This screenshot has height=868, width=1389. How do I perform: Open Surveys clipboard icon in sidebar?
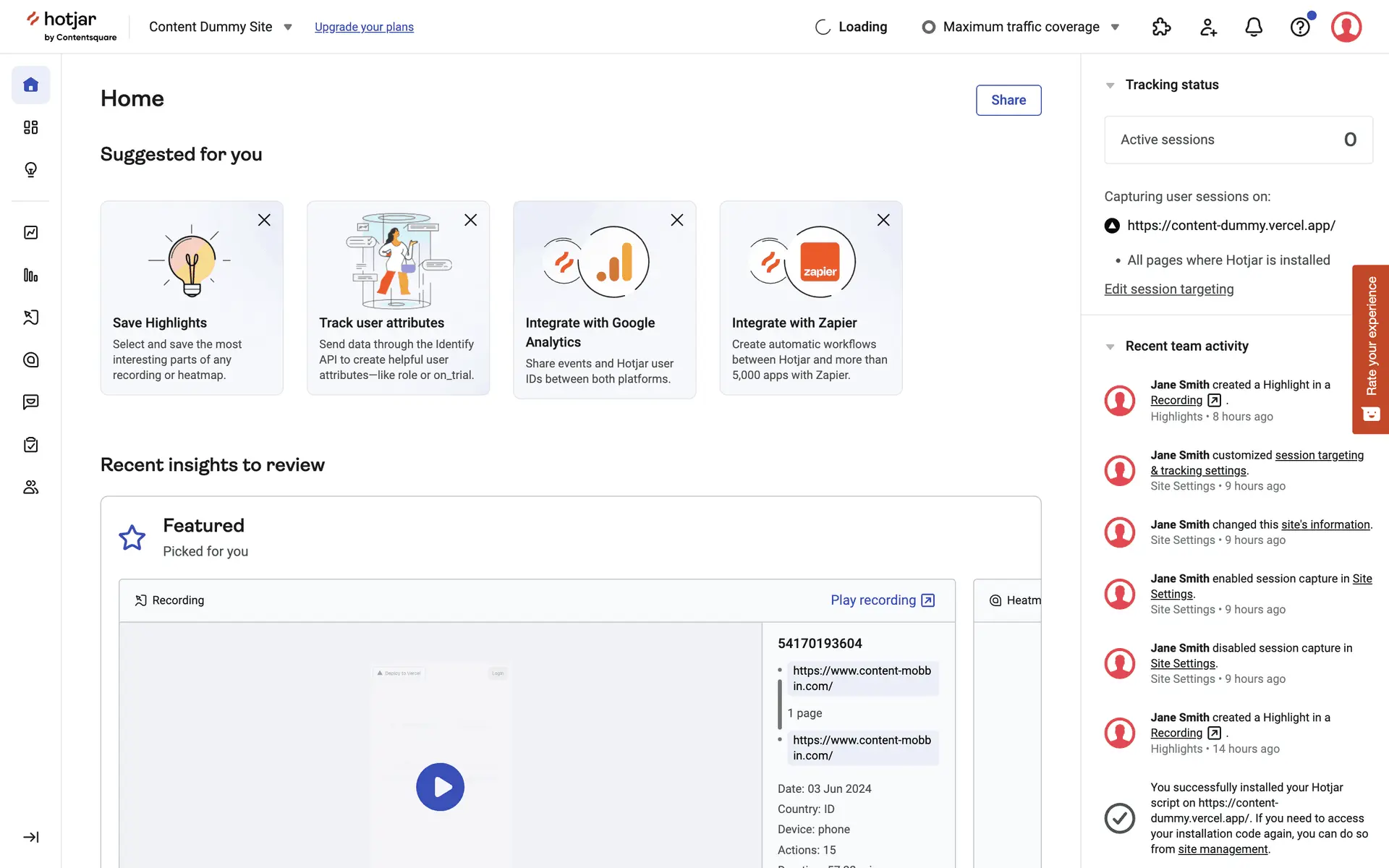coord(30,445)
